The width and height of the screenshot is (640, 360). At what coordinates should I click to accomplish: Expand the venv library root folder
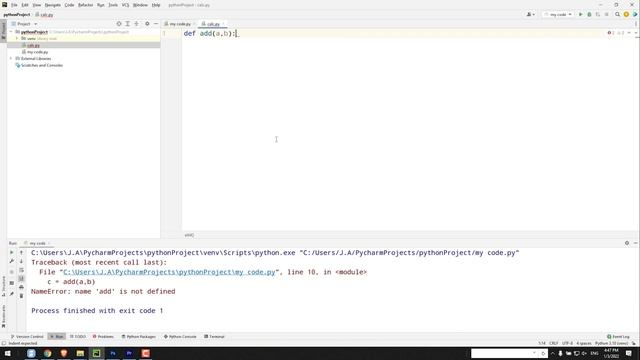[17, 38]
